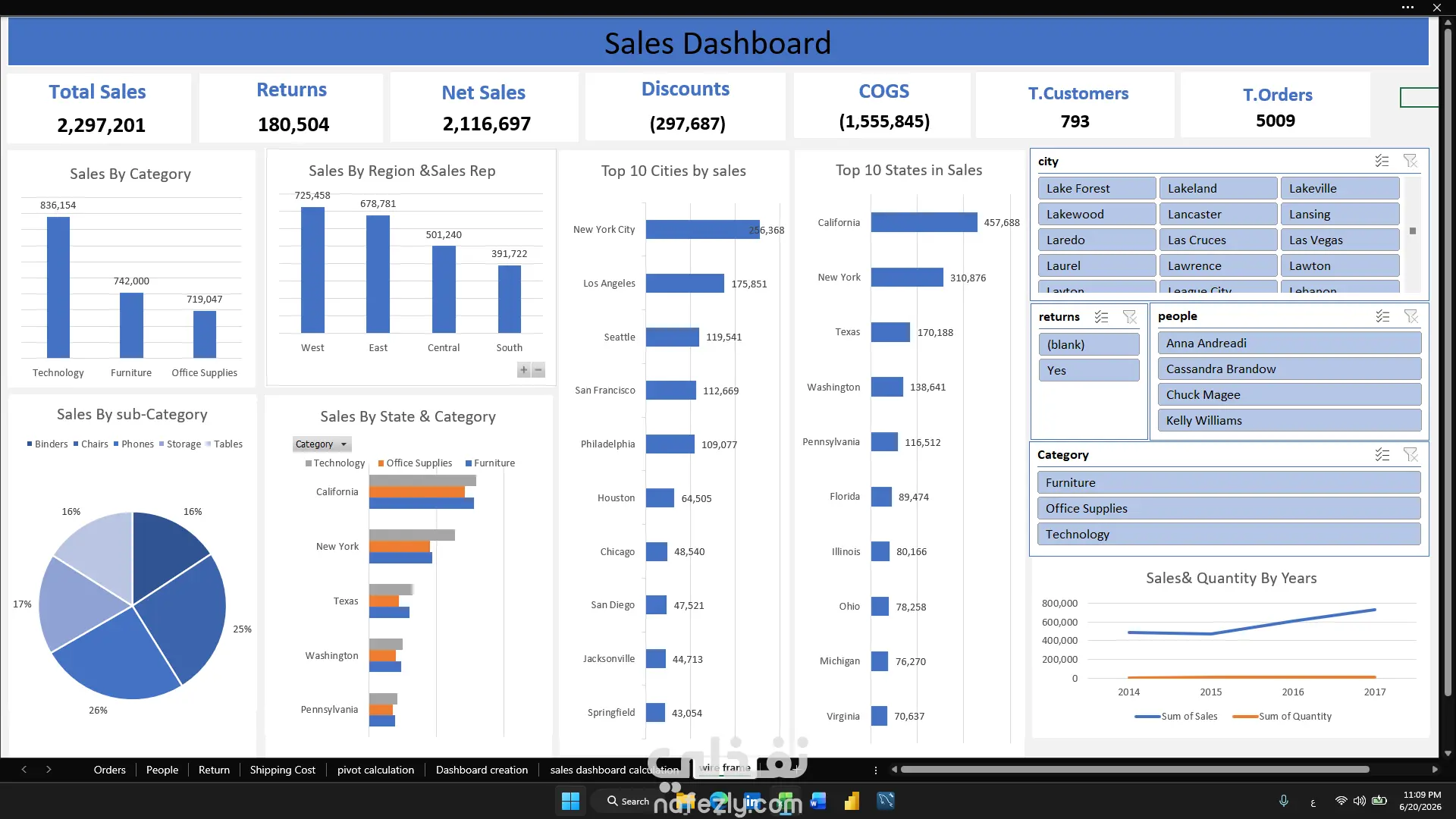Clear filter on the city slicer
The image size is (1456, 819).
click(1410, 161)
